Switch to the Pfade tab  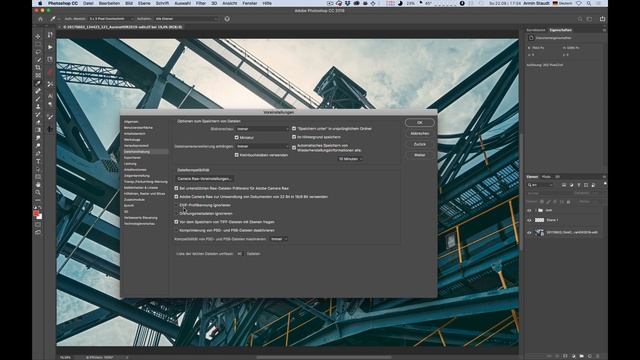coord(546,177)
